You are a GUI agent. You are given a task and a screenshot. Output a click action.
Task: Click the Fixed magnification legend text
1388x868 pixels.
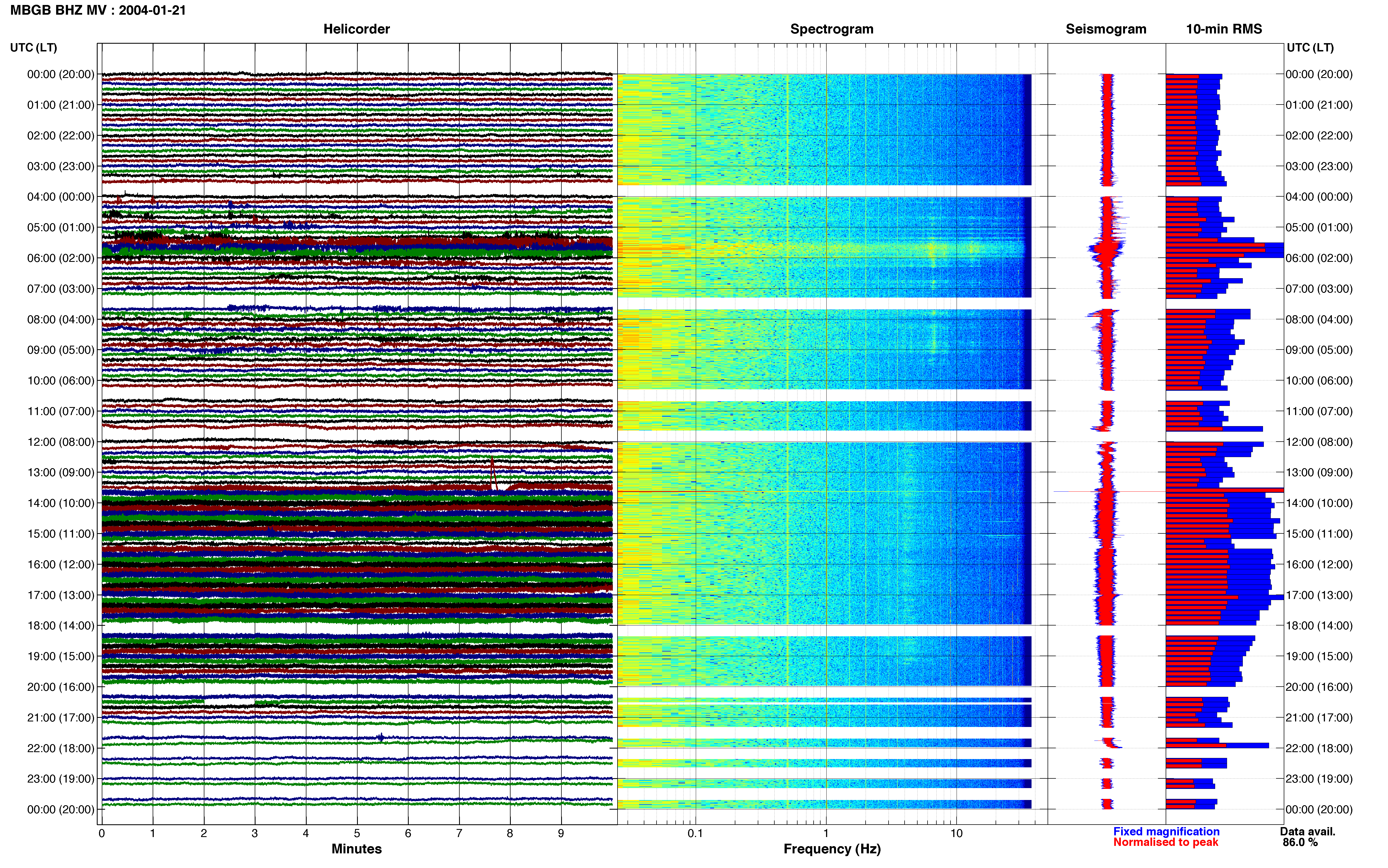point(1166,831)
